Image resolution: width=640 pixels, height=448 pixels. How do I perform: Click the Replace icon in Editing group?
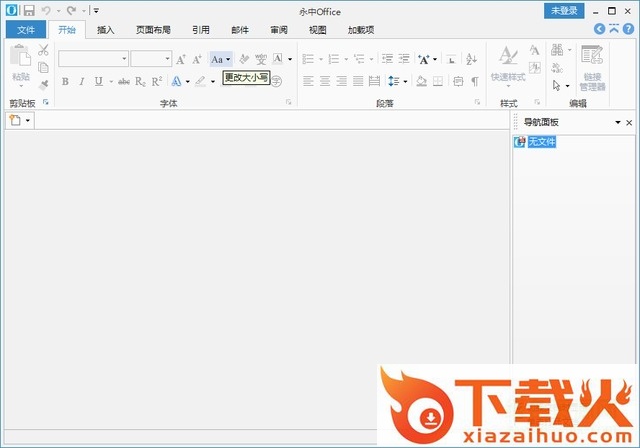pyautogui.click(x=557, y=68)
